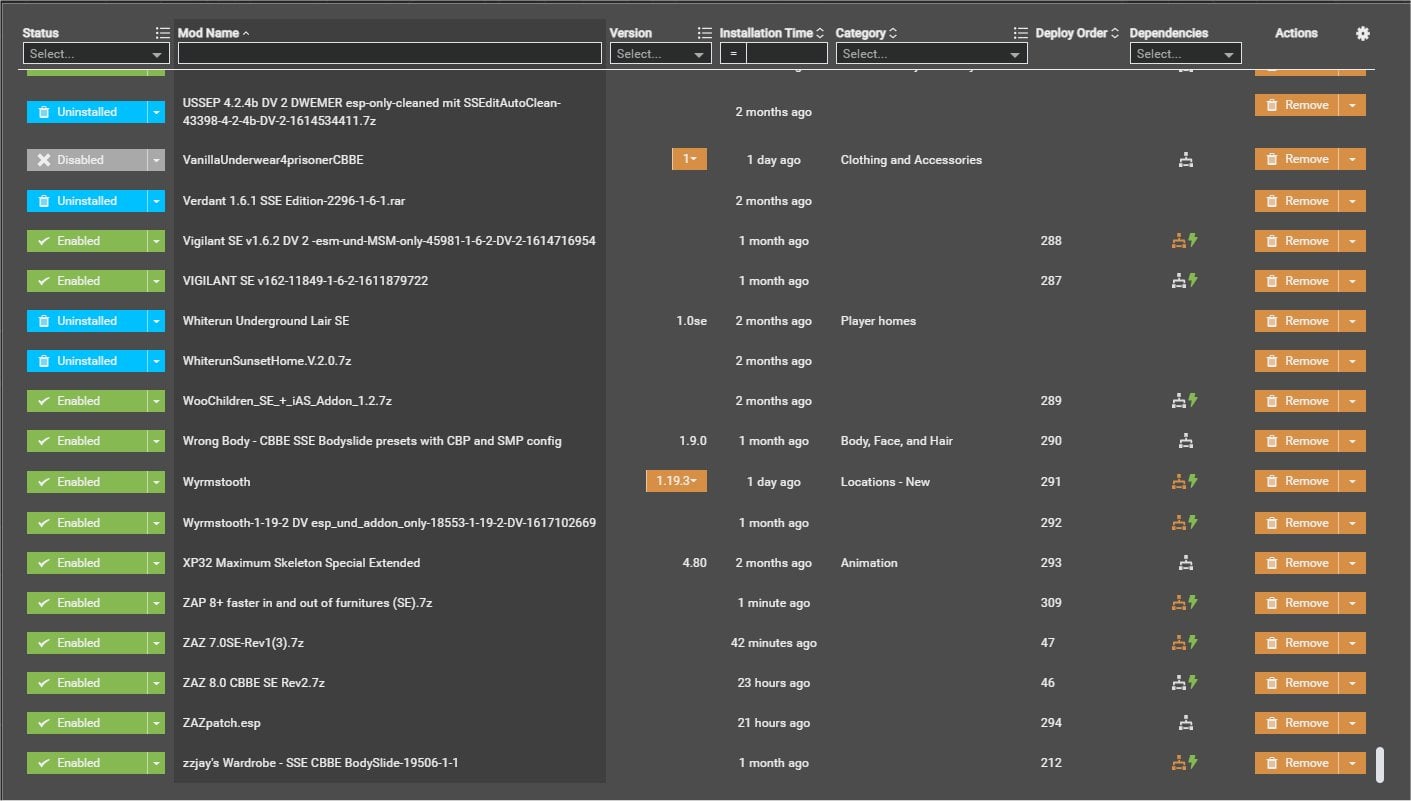Remove ZAZ 7.0SE-Rev1(3).7z mod
The height and width of the screenshot is (801, 1411).
click(x=1297, y=643)
